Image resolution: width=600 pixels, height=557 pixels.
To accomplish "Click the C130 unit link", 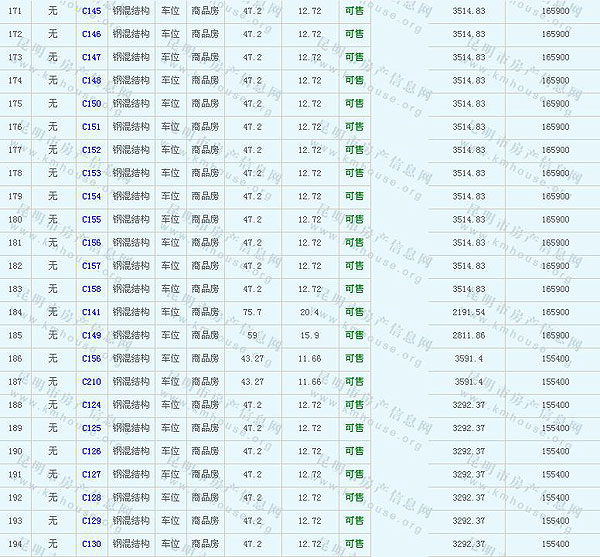I will (91, 543).
